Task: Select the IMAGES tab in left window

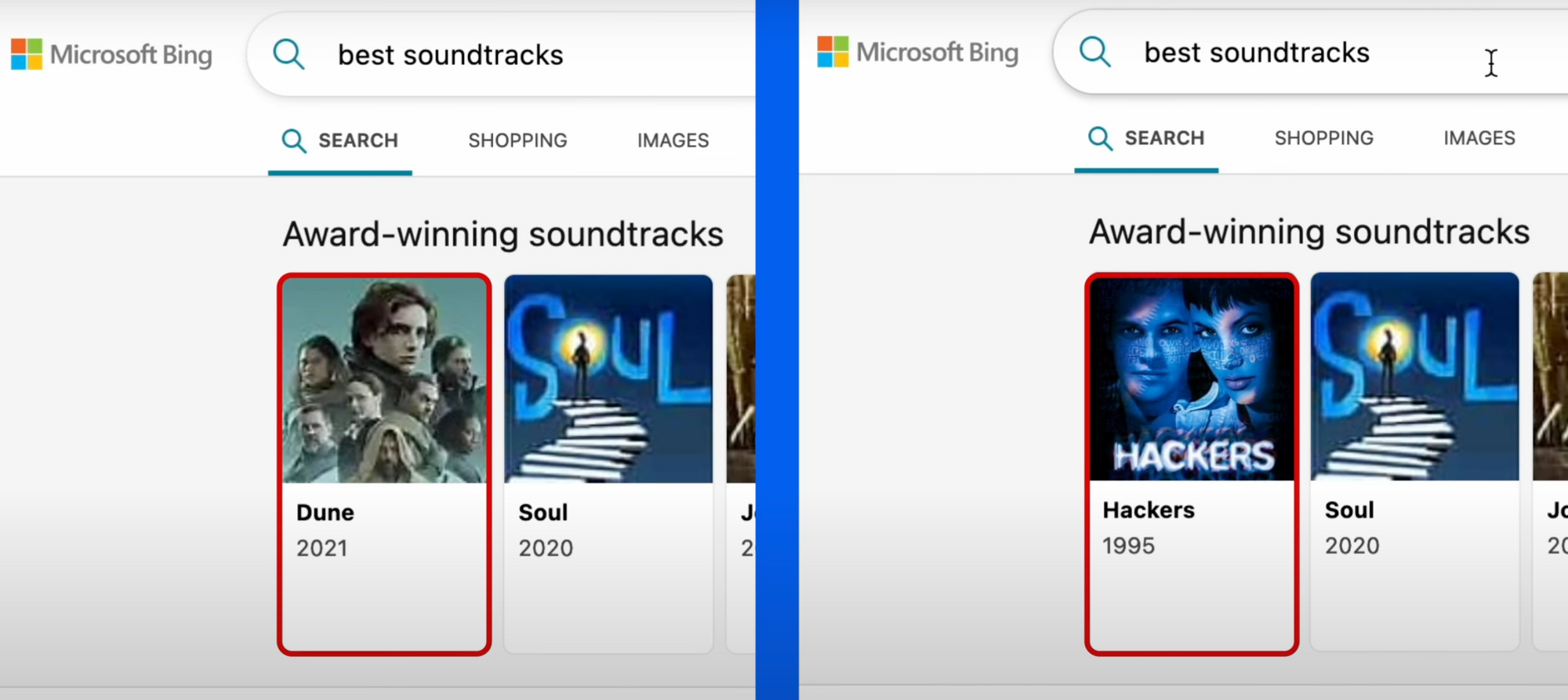Action: tap(673, 140)
